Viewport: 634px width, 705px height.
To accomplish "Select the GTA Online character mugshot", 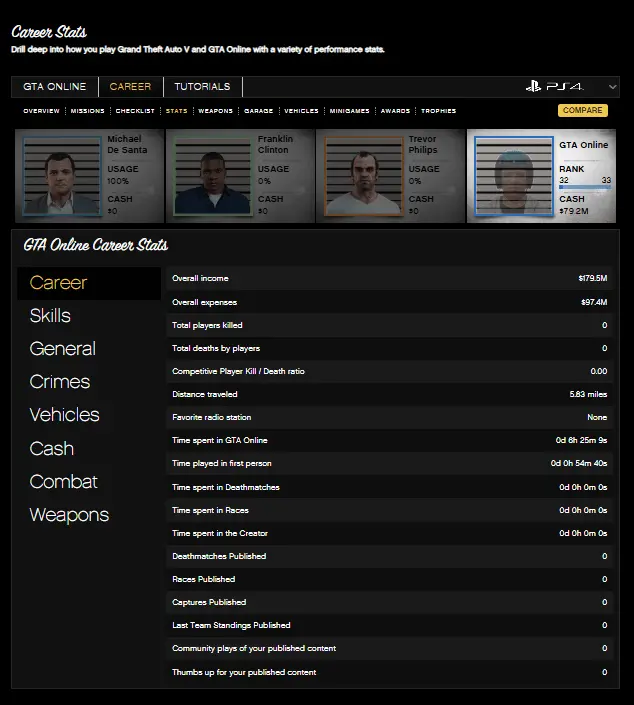I will point(514,176).
